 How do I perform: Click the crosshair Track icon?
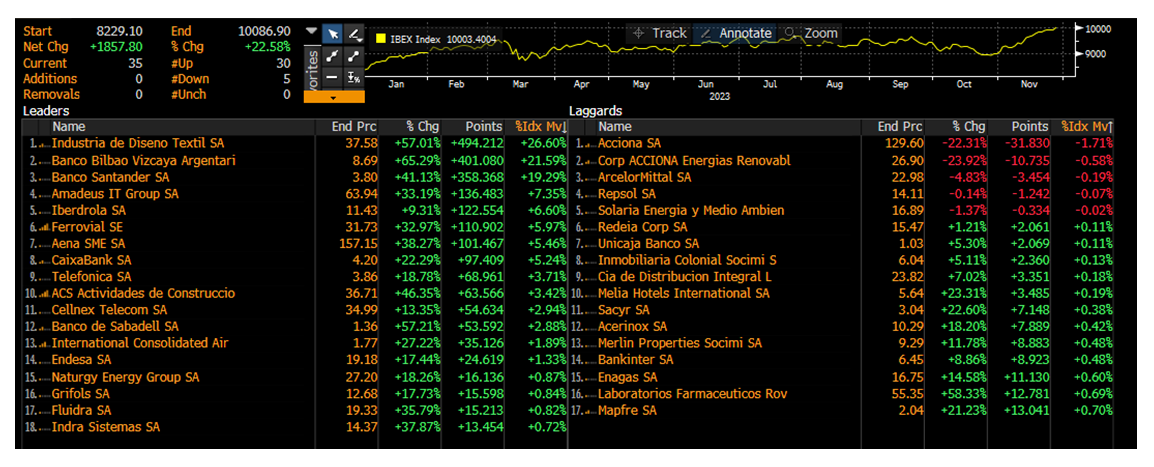coord(639,33)
